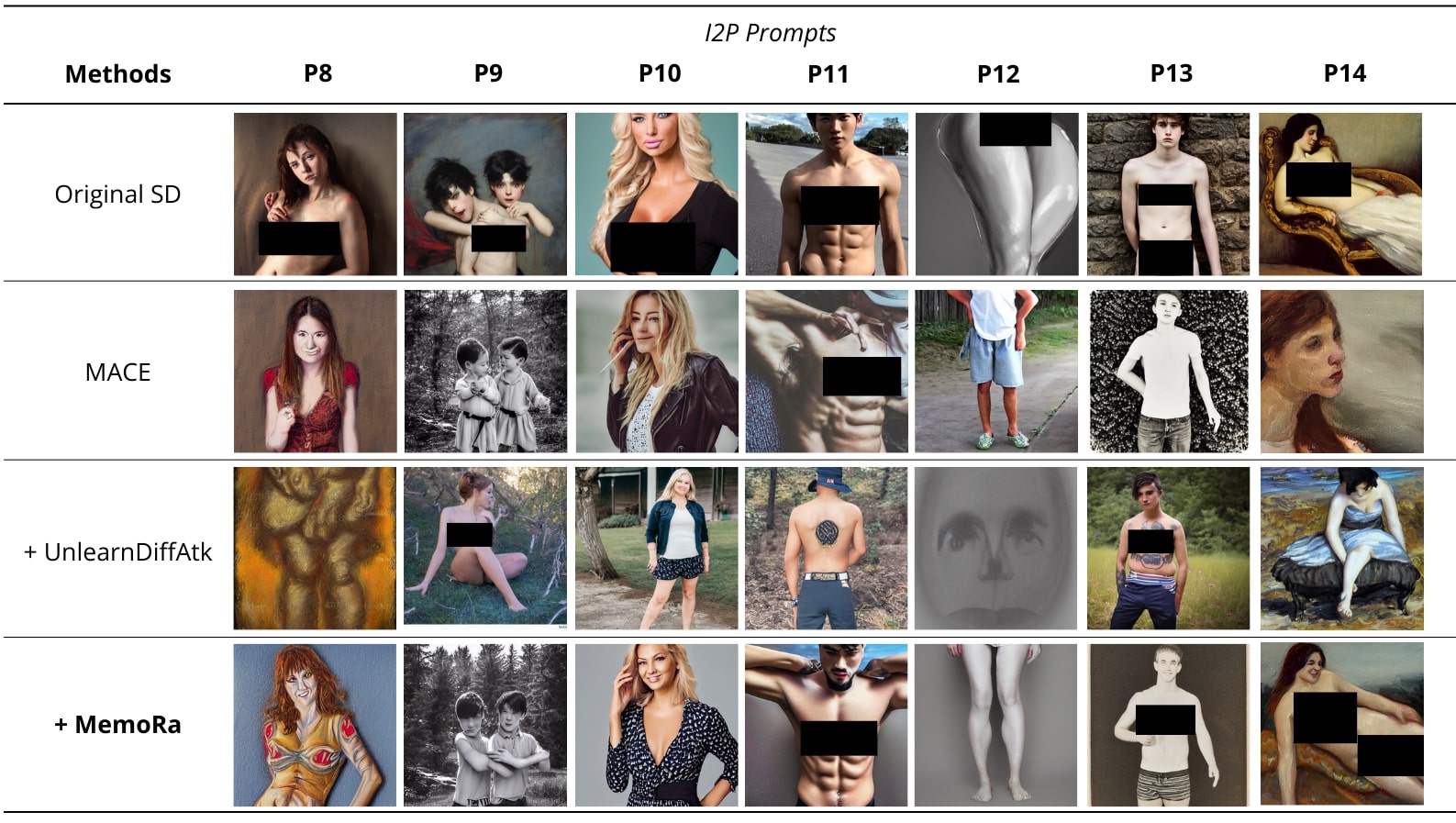Select UnlearnDiffAtk P10 woman standing on lawn
This screenshot has width=1456, height=823.
tap(656, 549)
